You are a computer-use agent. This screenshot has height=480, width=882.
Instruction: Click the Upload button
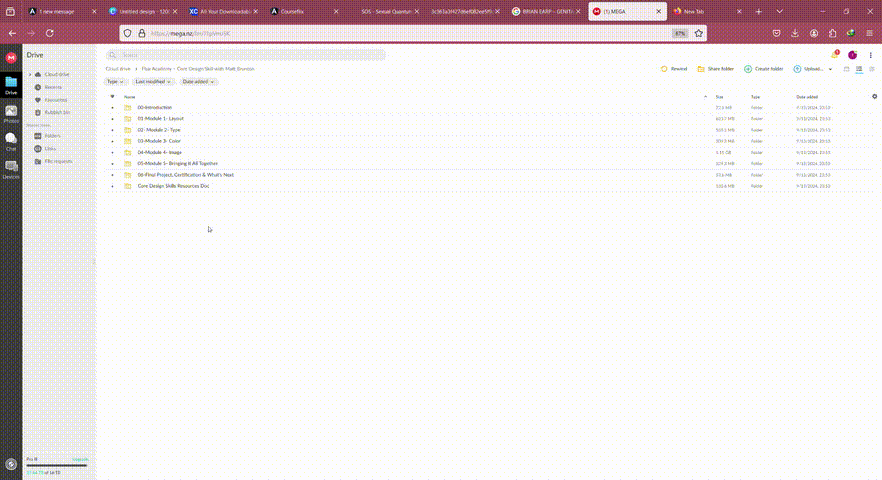[808, 69]
